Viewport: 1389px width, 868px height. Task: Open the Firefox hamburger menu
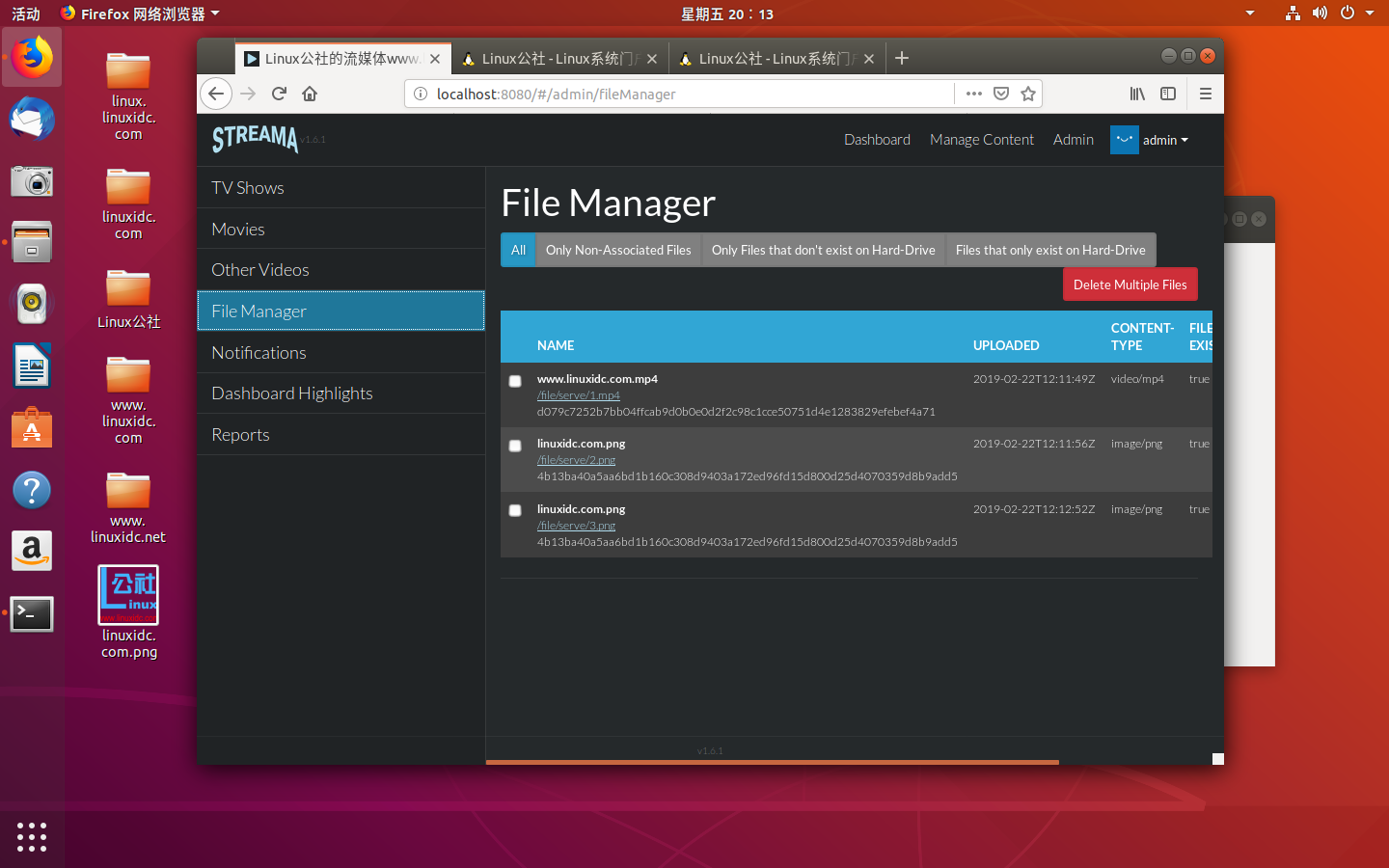click(1205, 94)
